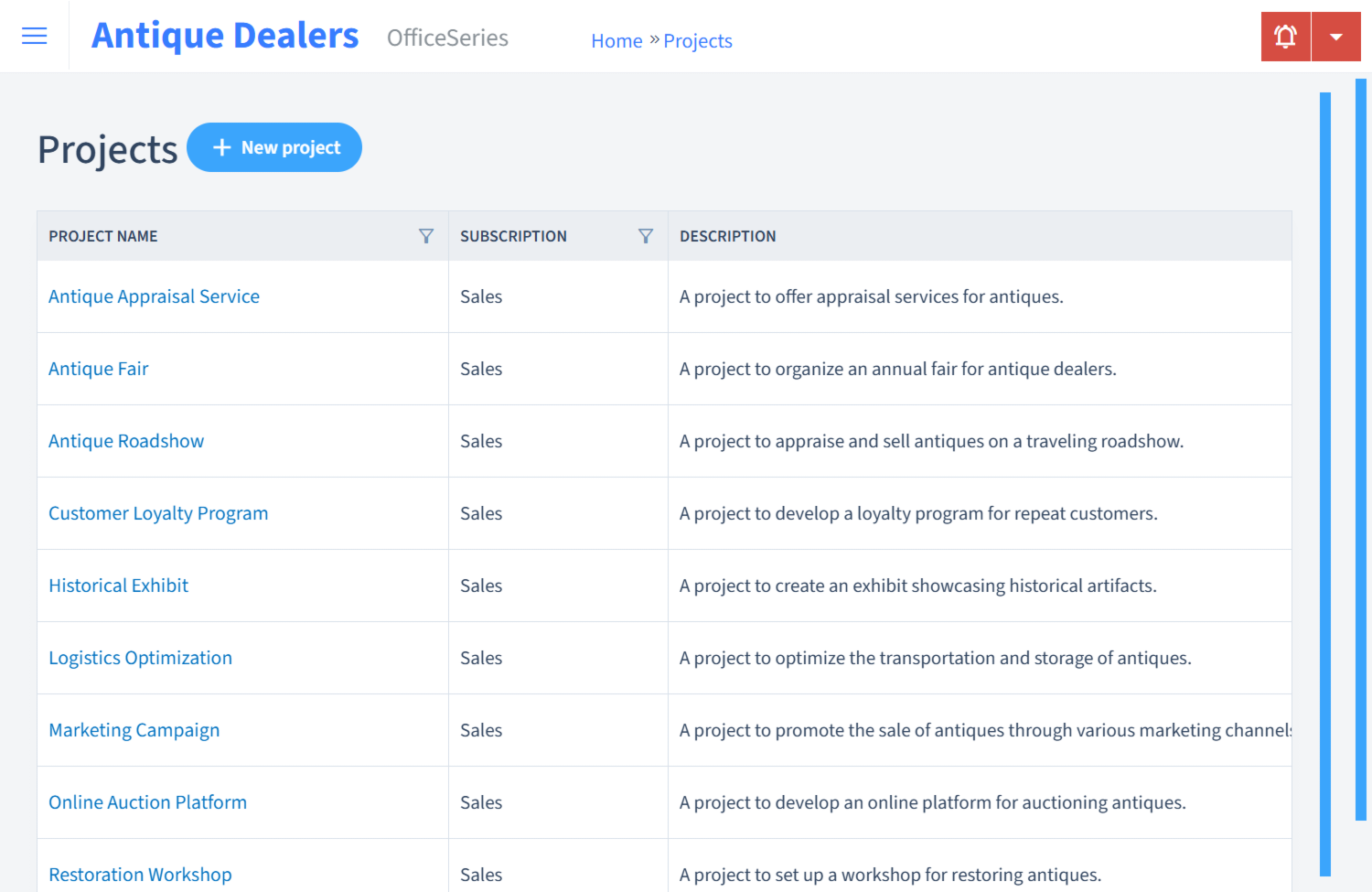Image resolution: width=1372 pixels, height=892 pixels.
Task: Open the Antique Dealers title link
Action: [225, 36]
